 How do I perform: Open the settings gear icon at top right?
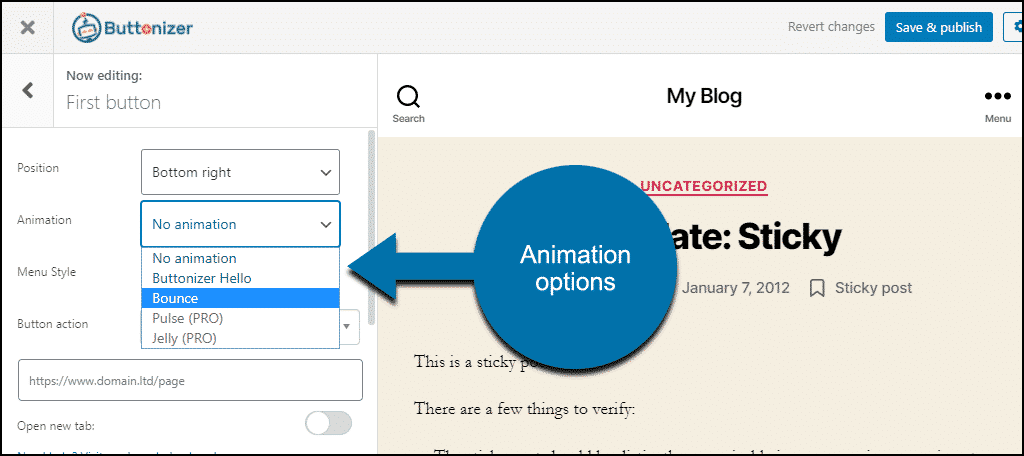pos(1014,27)
